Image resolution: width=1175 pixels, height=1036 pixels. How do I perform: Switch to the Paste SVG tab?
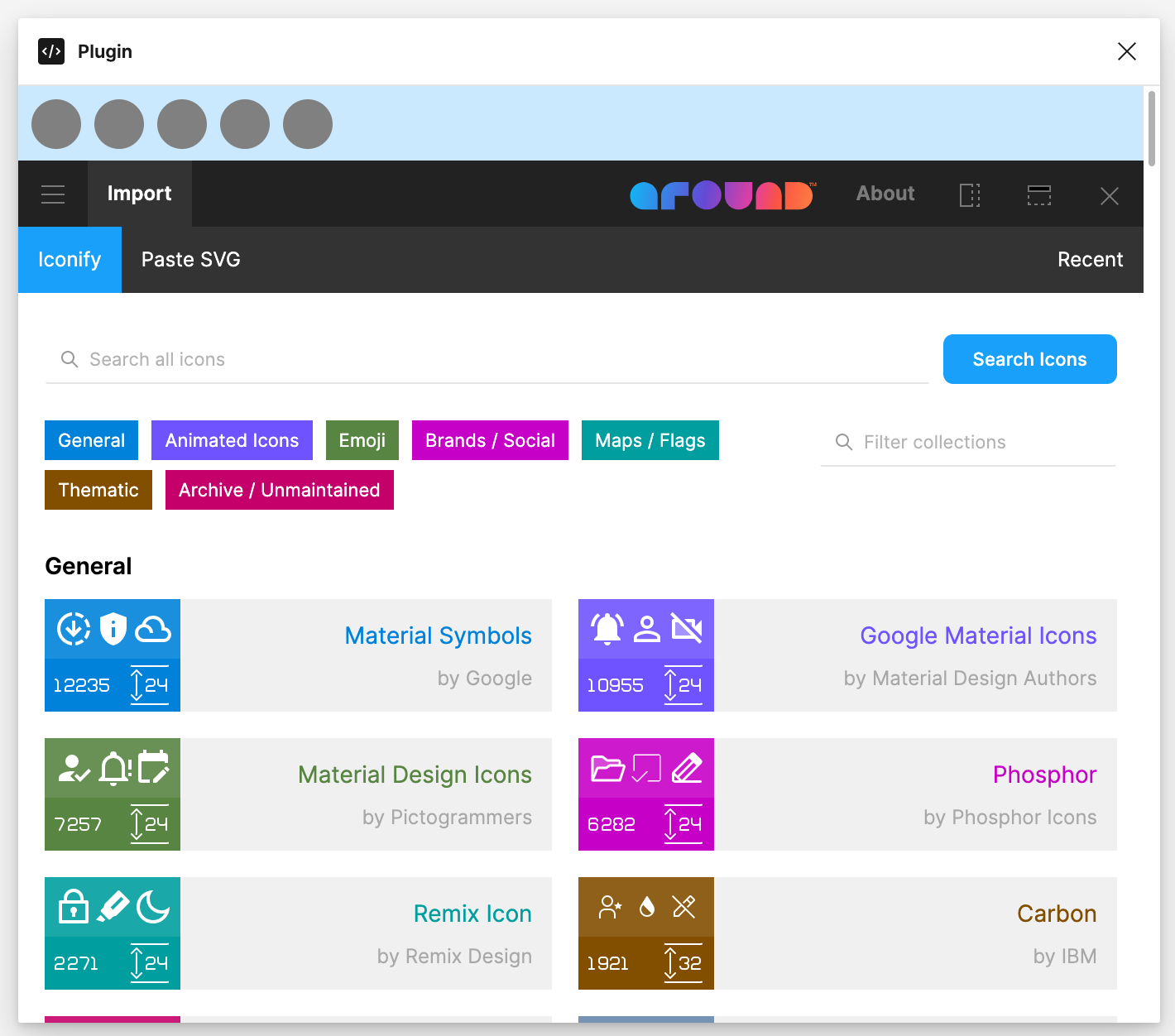click(191, 260)
